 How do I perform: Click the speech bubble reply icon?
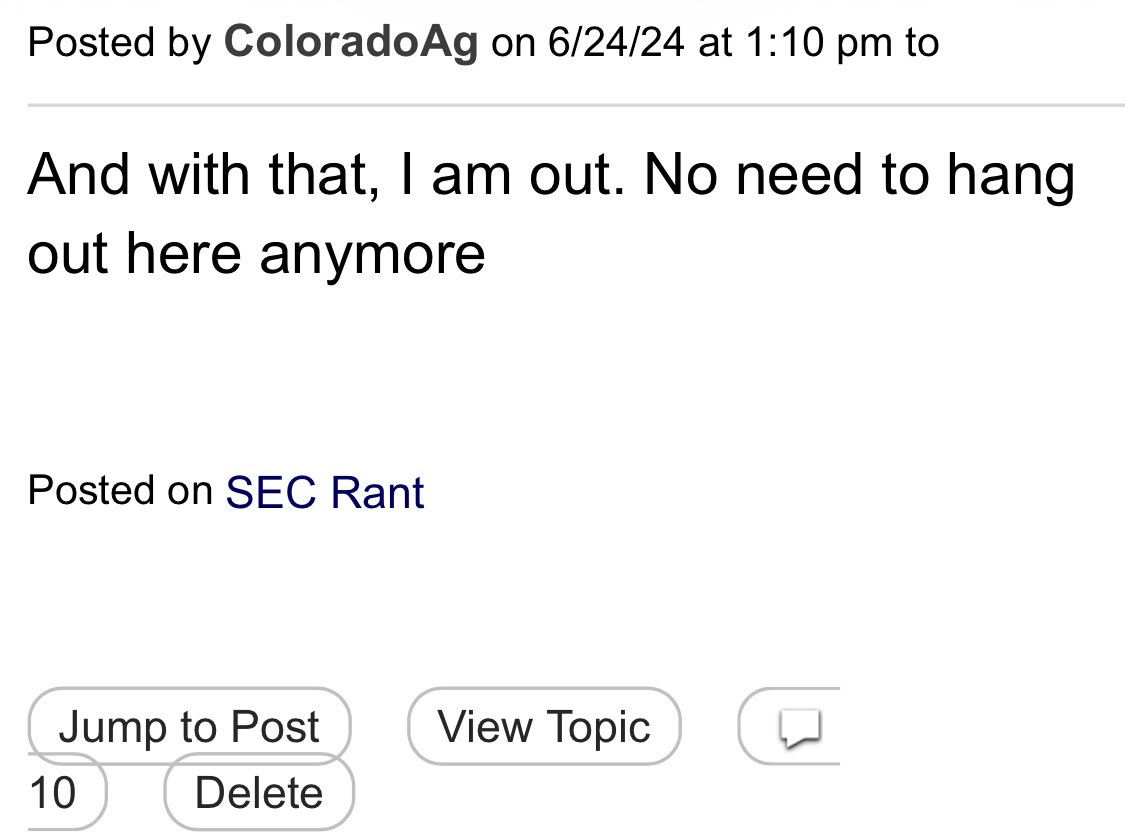tap(800, 727)
